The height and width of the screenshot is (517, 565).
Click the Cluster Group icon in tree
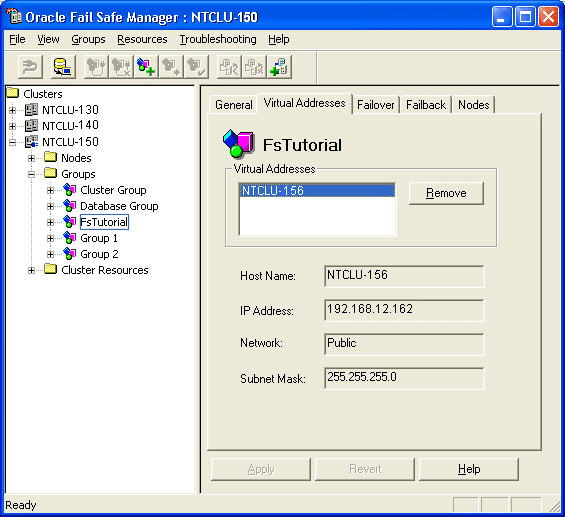tap(70, 190)
